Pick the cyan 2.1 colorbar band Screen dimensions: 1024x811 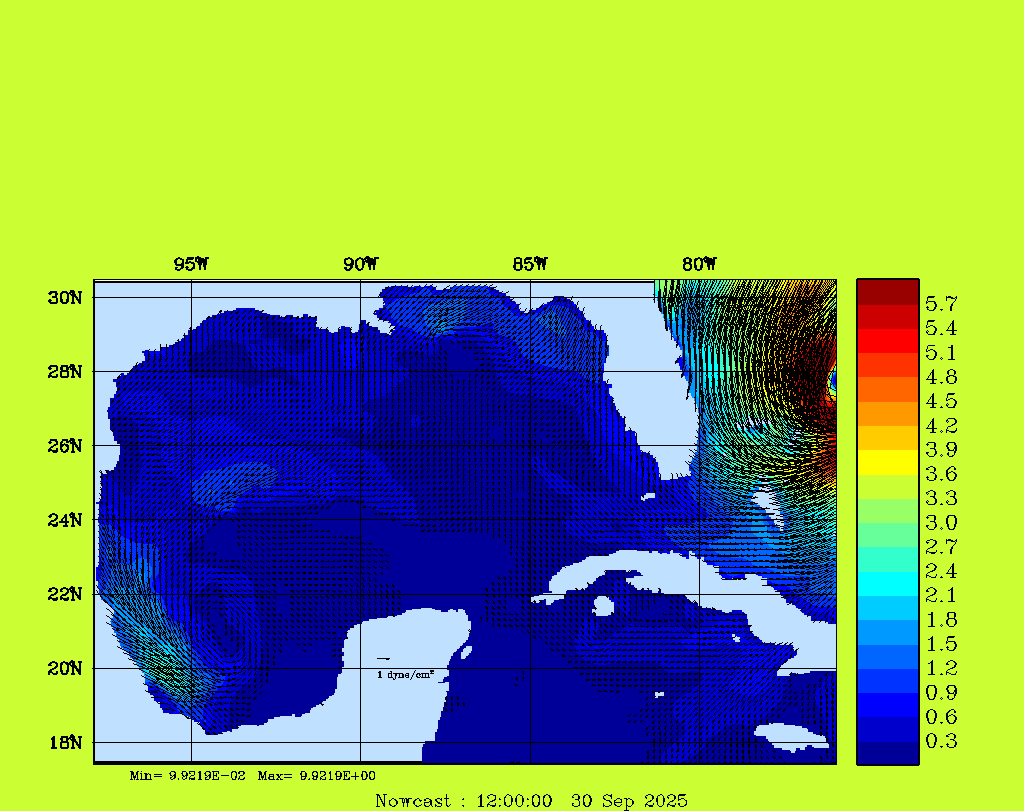tap(887, 583)
